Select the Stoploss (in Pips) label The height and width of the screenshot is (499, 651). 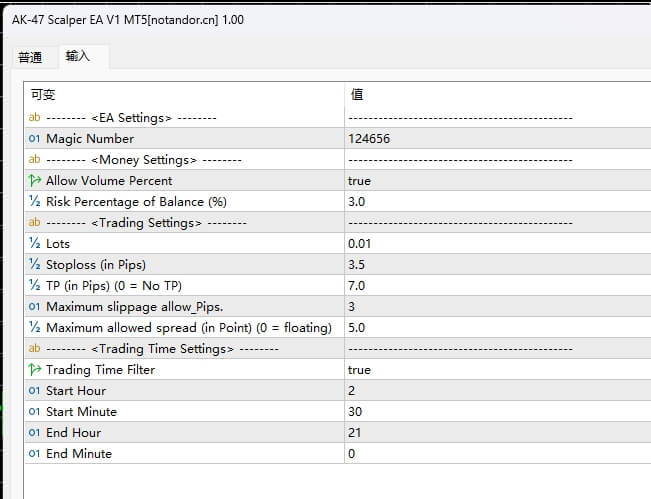click(x=96, y=265)
